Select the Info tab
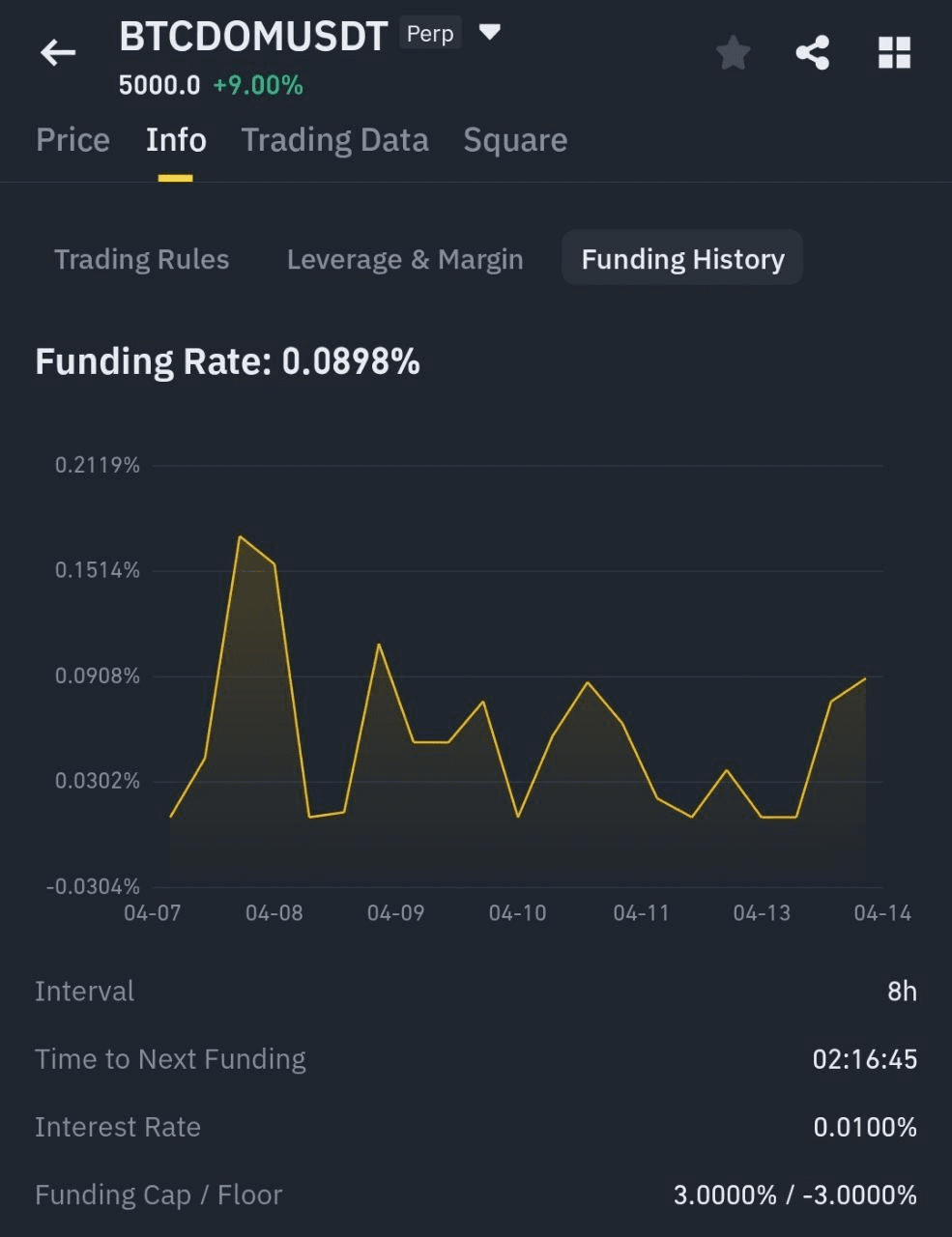952x1237 pixels. 176,140
